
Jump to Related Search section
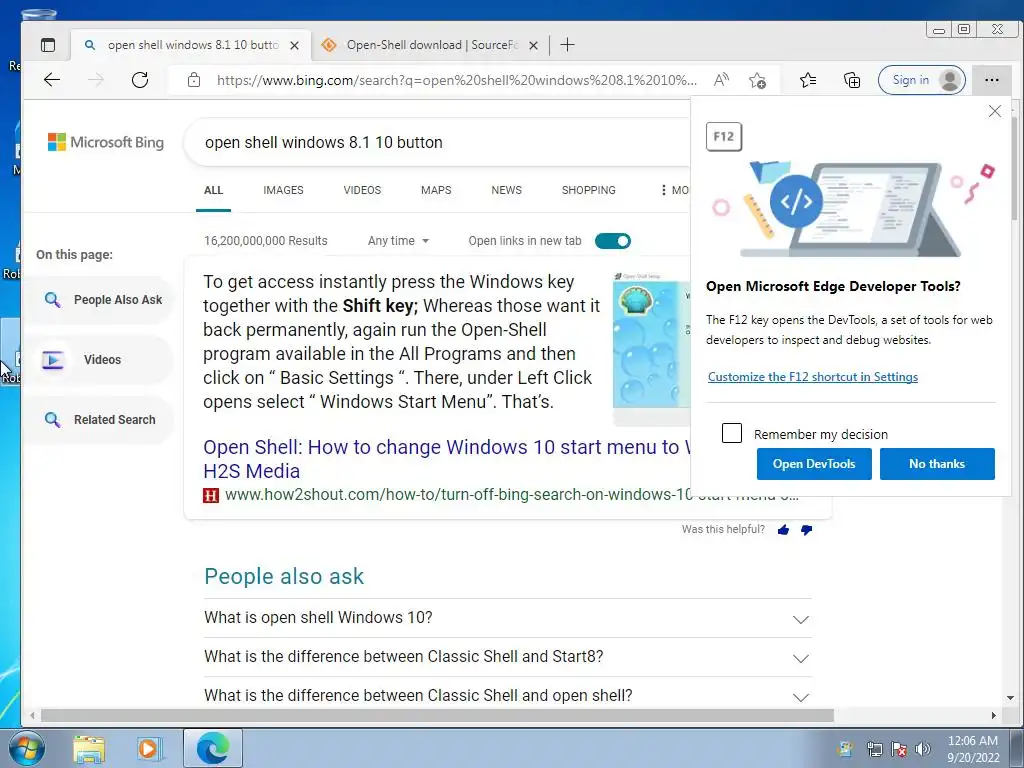pos(99,420)
